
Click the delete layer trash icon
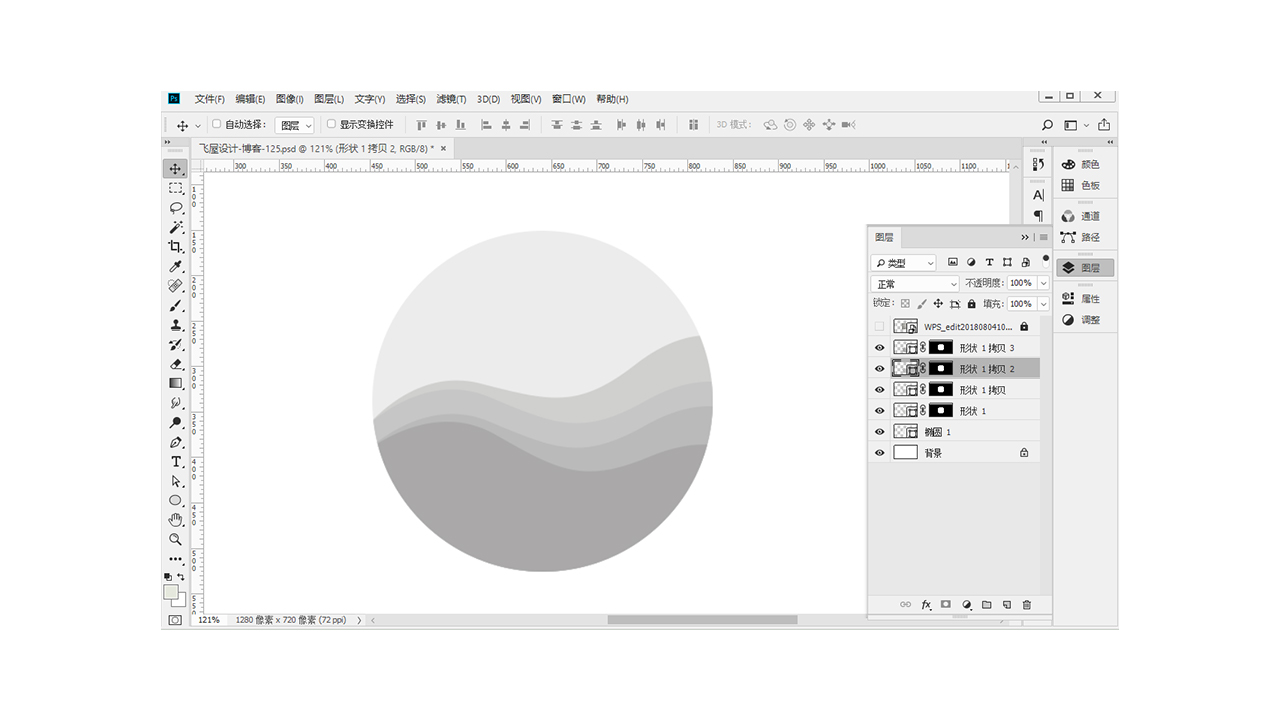coord(1027,605)
